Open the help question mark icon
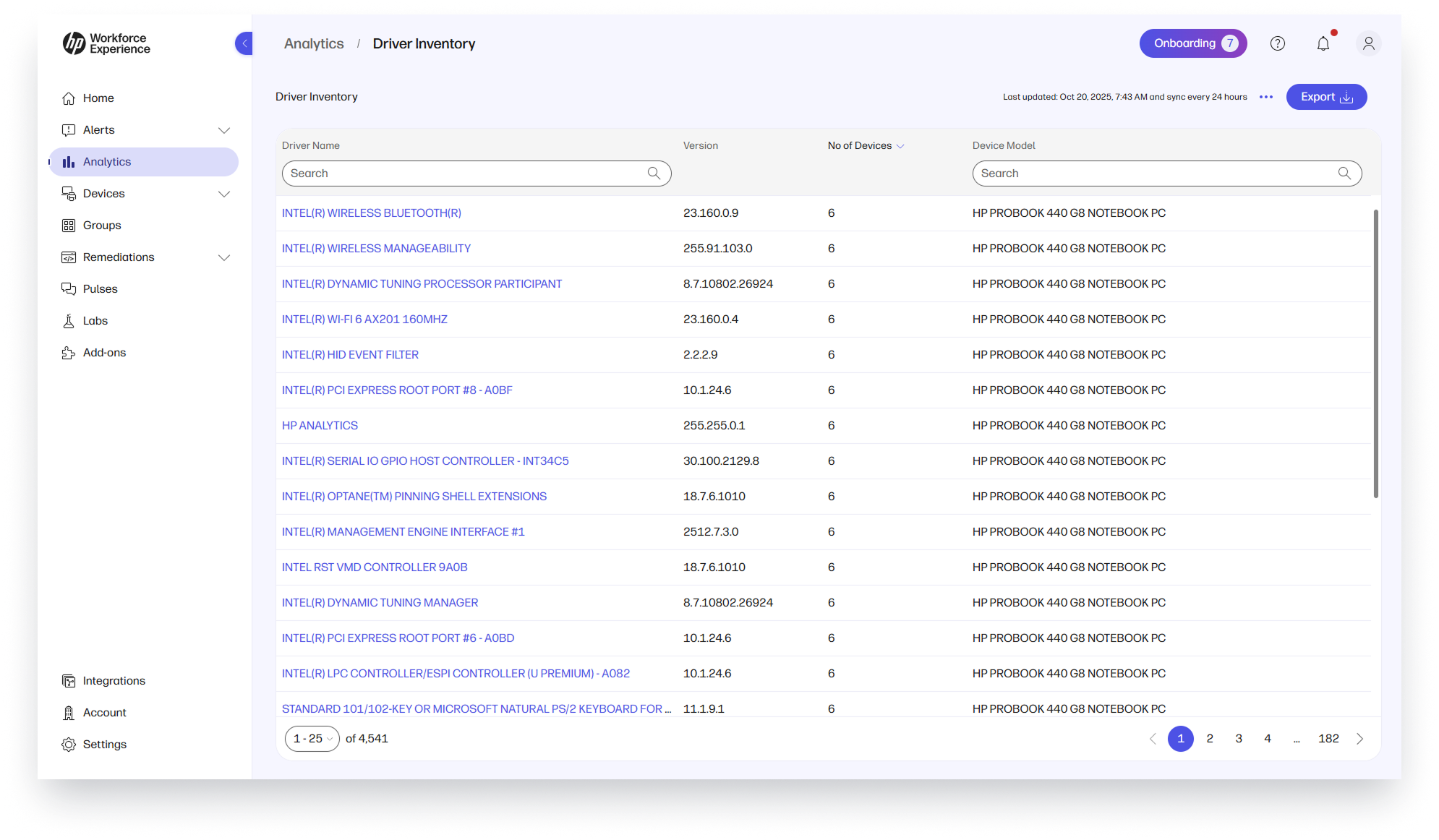1439x840 pixels. point(1277,43)
